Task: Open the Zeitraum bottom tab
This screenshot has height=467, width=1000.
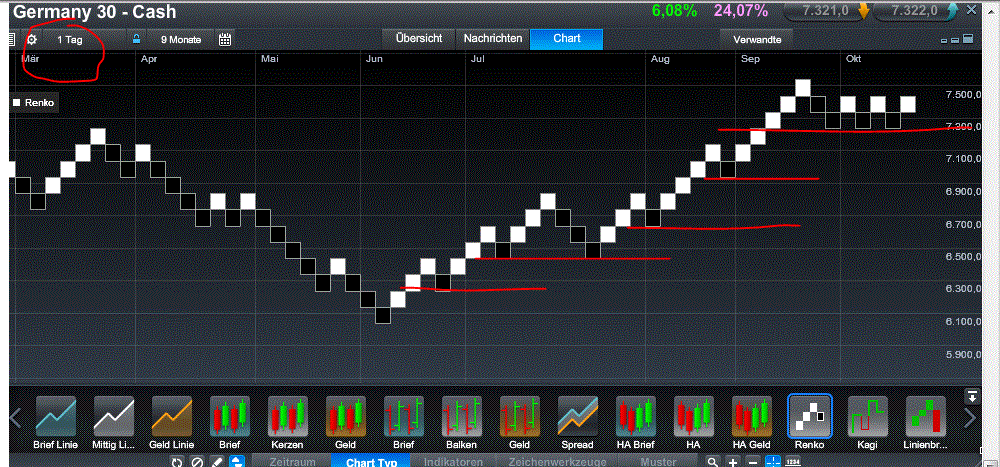Action: pyautogui.click(x=291, y=462)
